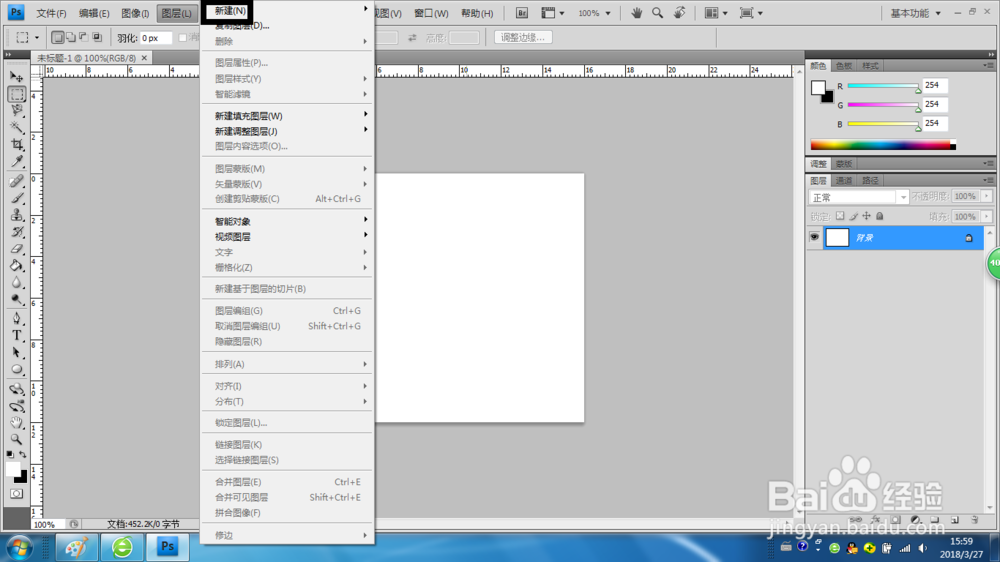Switch to the 通道 tab
Screen dimensions: 1000x562
(x=844, y=181)
